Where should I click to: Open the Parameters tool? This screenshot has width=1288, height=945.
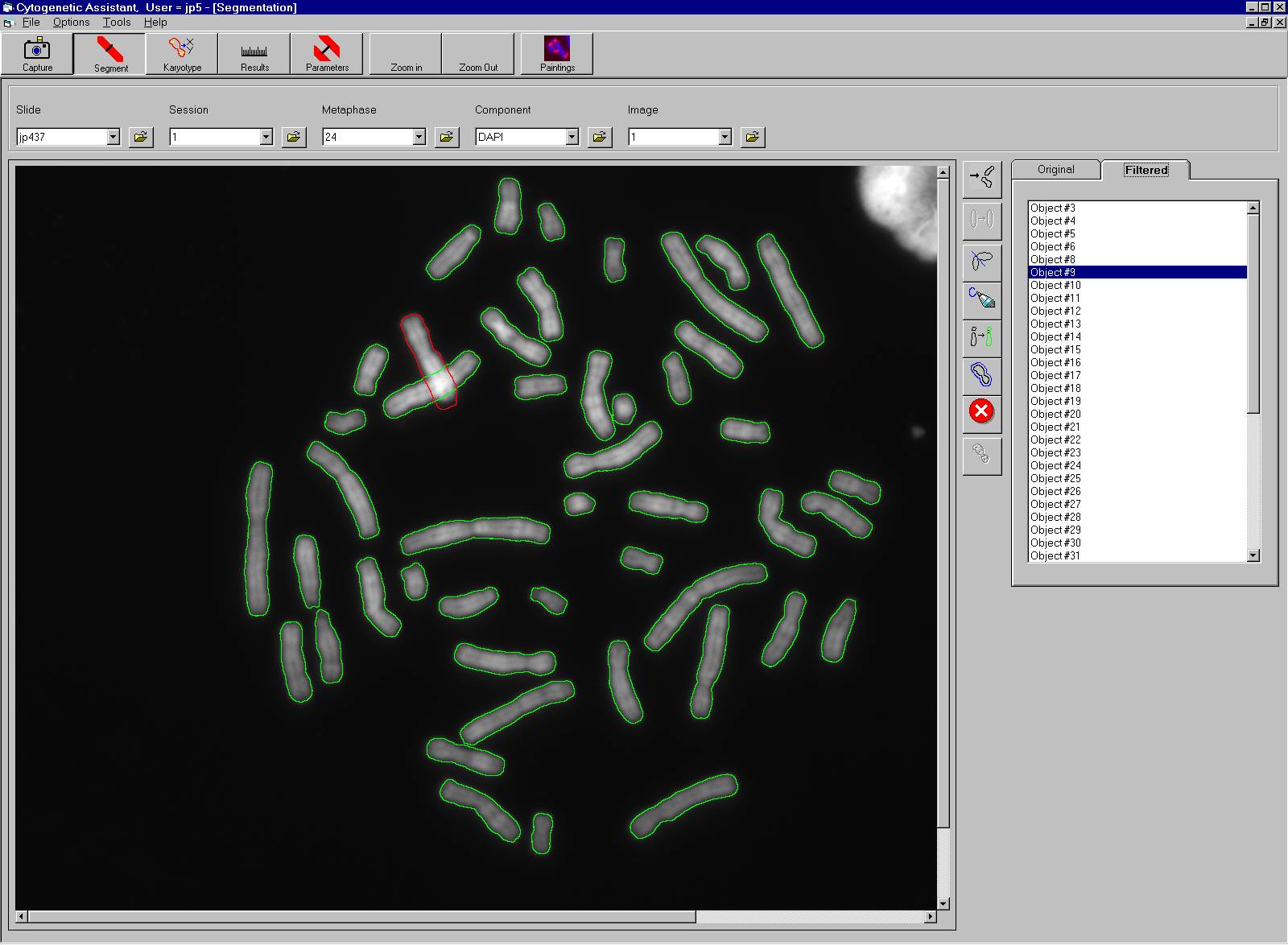click(327, 54)
